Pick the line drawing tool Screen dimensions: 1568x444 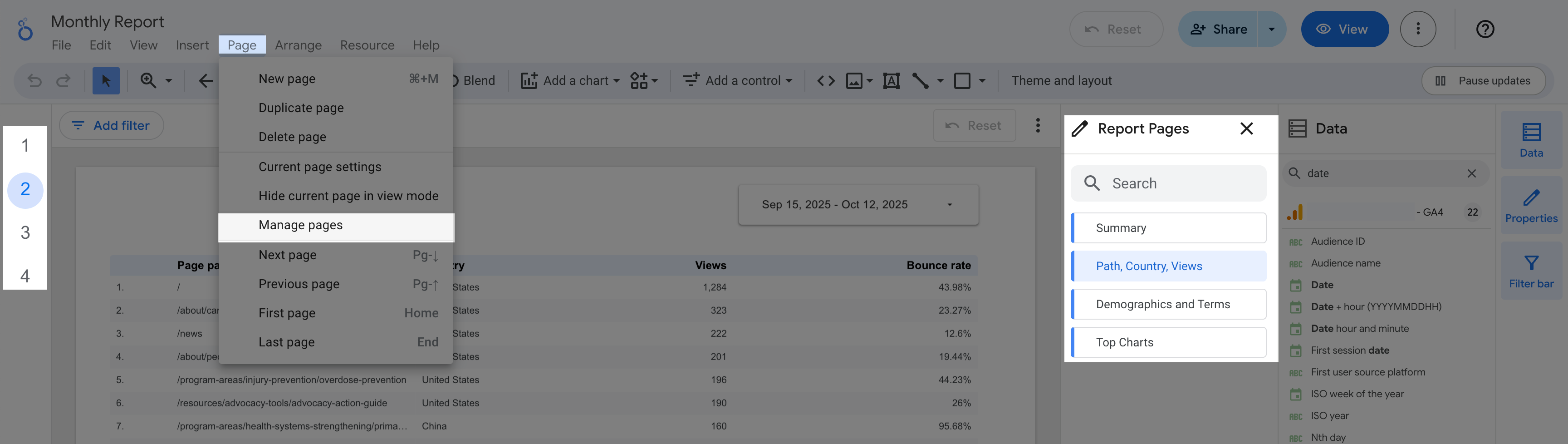[x=921, y=80]
